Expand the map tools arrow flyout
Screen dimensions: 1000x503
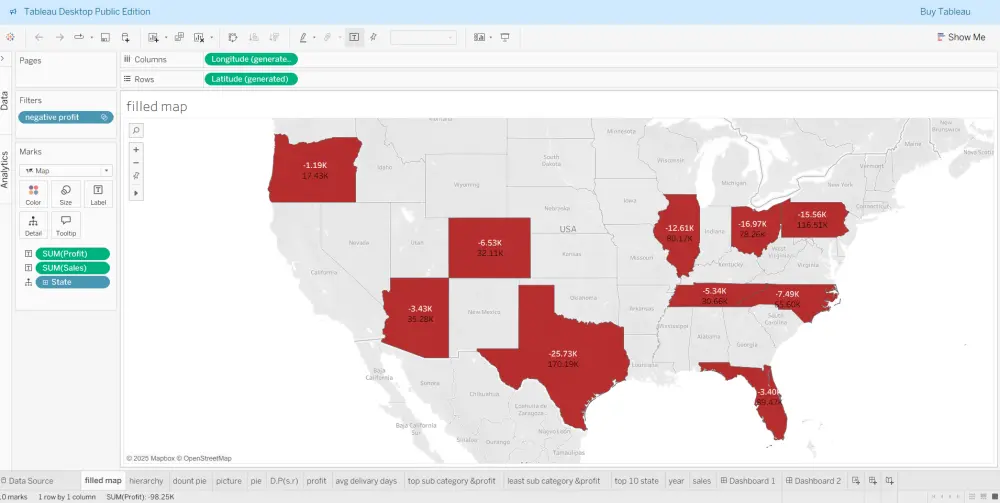136,193
